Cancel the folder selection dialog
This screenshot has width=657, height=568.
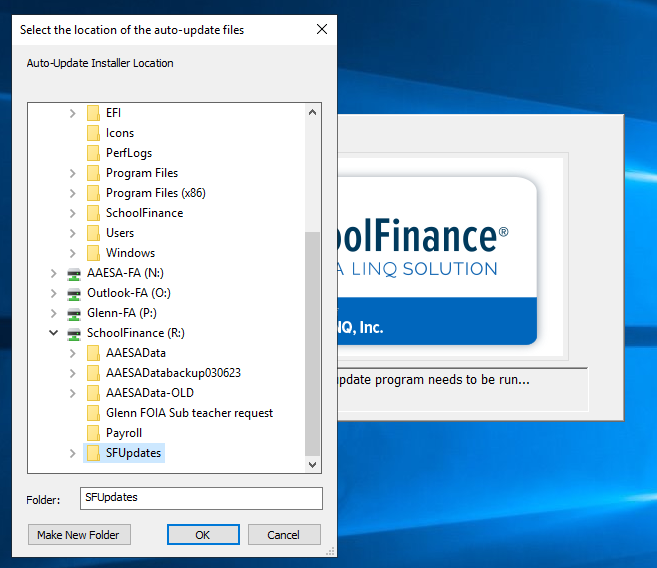[284, 534]
